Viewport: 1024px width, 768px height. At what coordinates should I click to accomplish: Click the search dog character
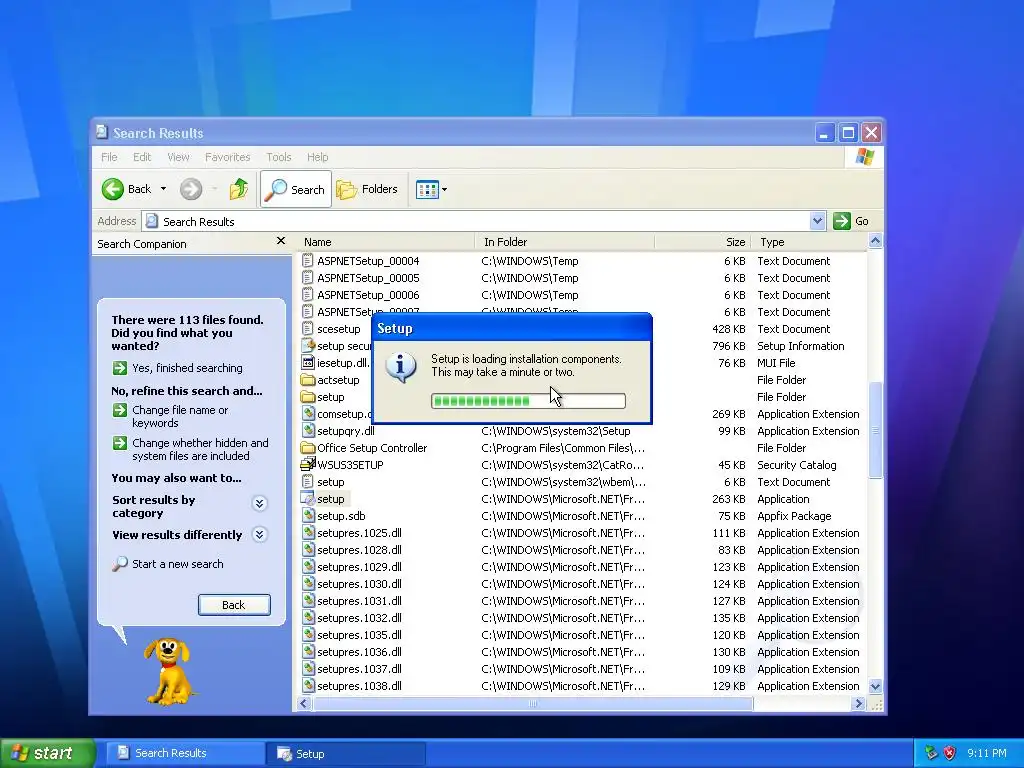click(168, 671)
